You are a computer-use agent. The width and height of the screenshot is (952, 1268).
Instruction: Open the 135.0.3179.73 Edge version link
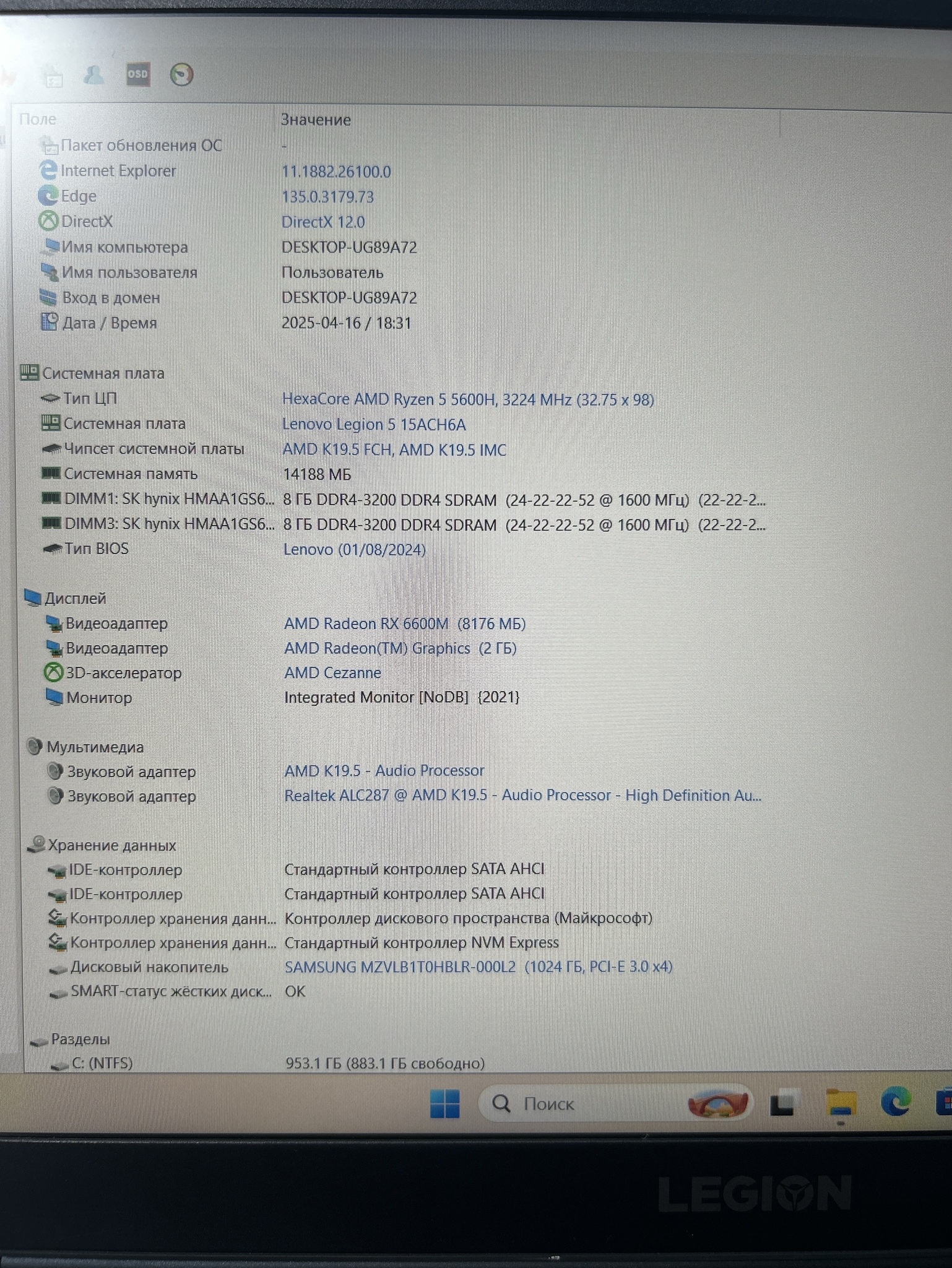click(327, 197)
